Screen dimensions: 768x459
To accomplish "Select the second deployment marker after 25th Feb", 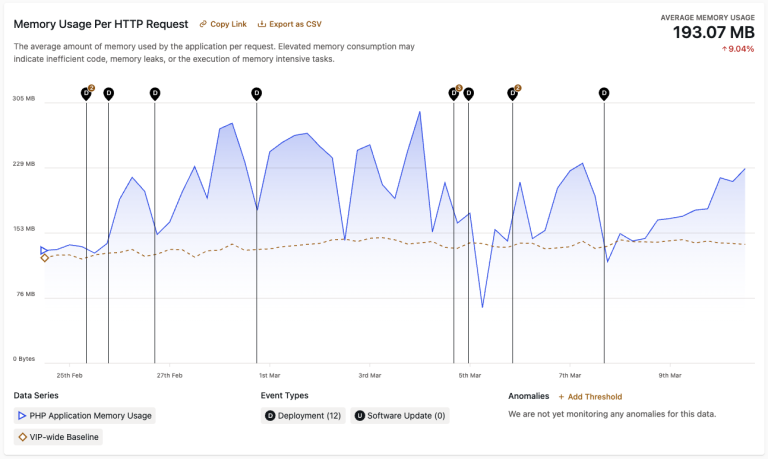I will pos(109,94).
